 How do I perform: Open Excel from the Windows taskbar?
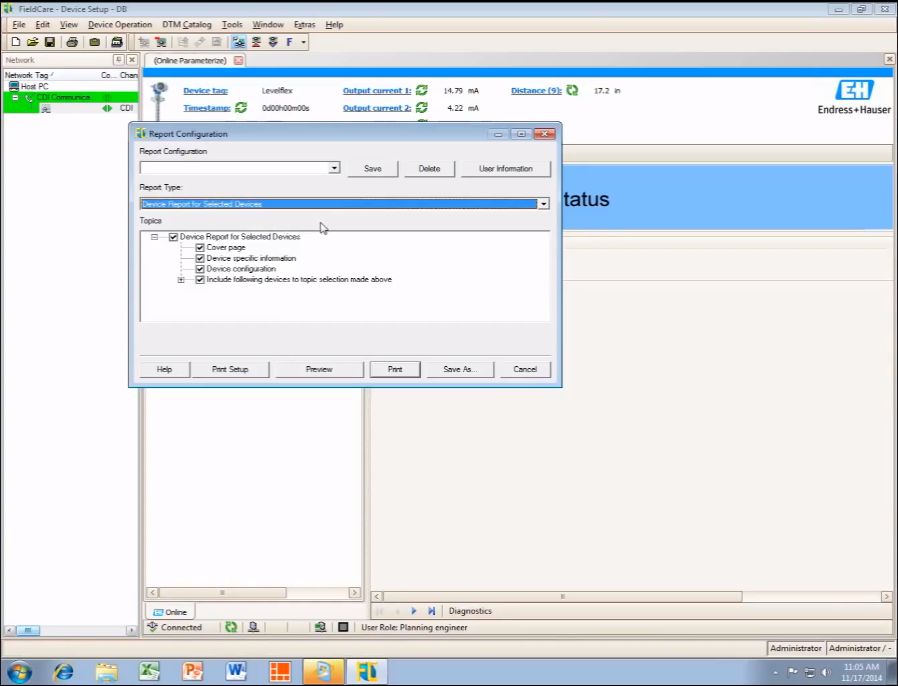tap(149, 671)
